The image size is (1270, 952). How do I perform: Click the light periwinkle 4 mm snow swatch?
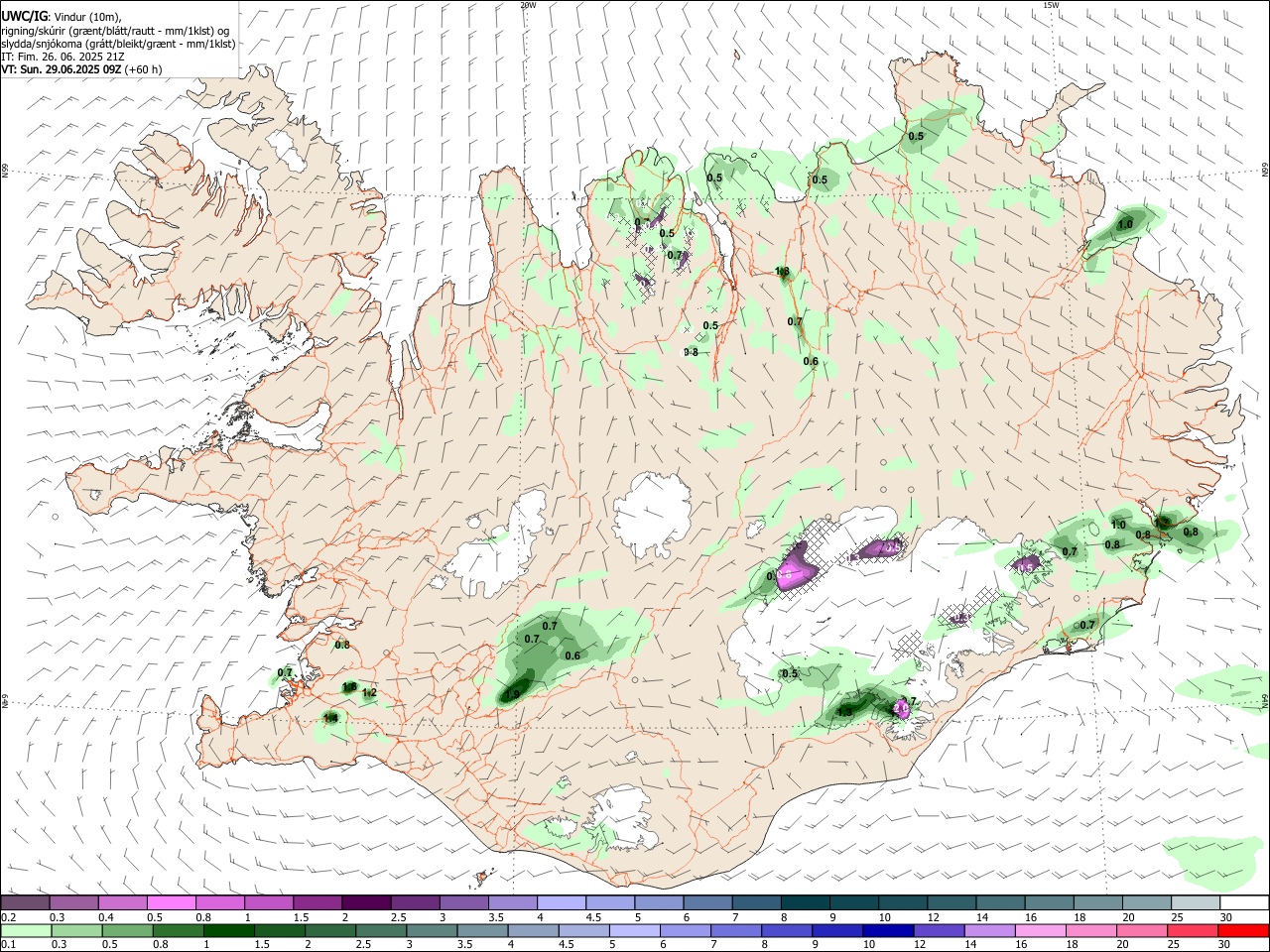(560, 902)
